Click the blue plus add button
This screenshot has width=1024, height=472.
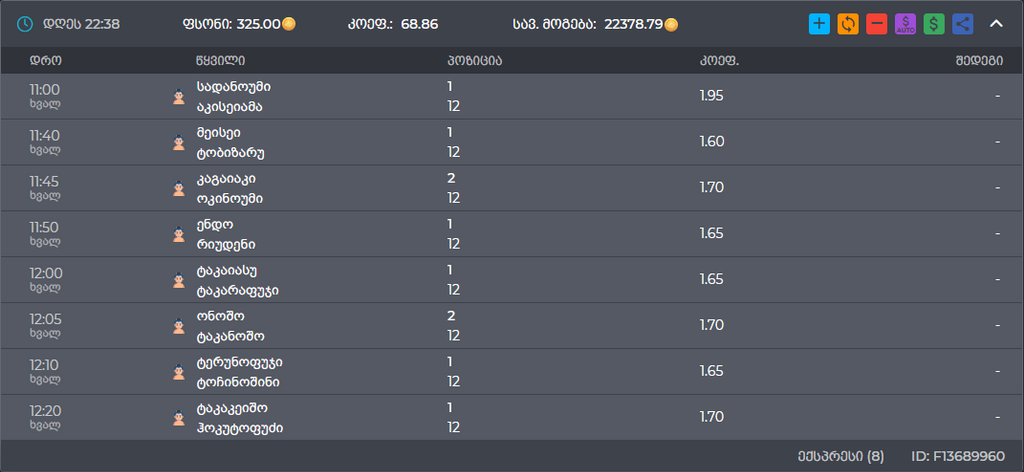[819, 24]
